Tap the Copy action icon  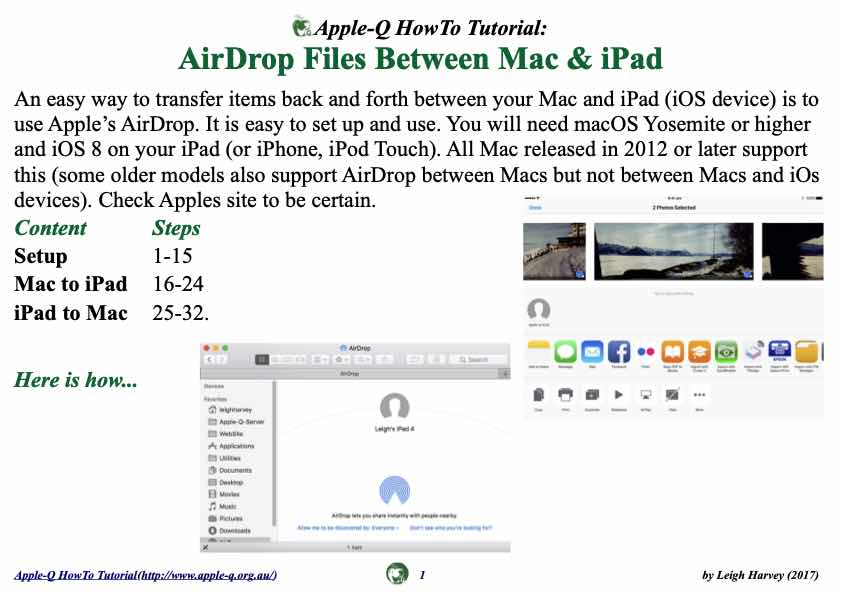coord(539,395)
